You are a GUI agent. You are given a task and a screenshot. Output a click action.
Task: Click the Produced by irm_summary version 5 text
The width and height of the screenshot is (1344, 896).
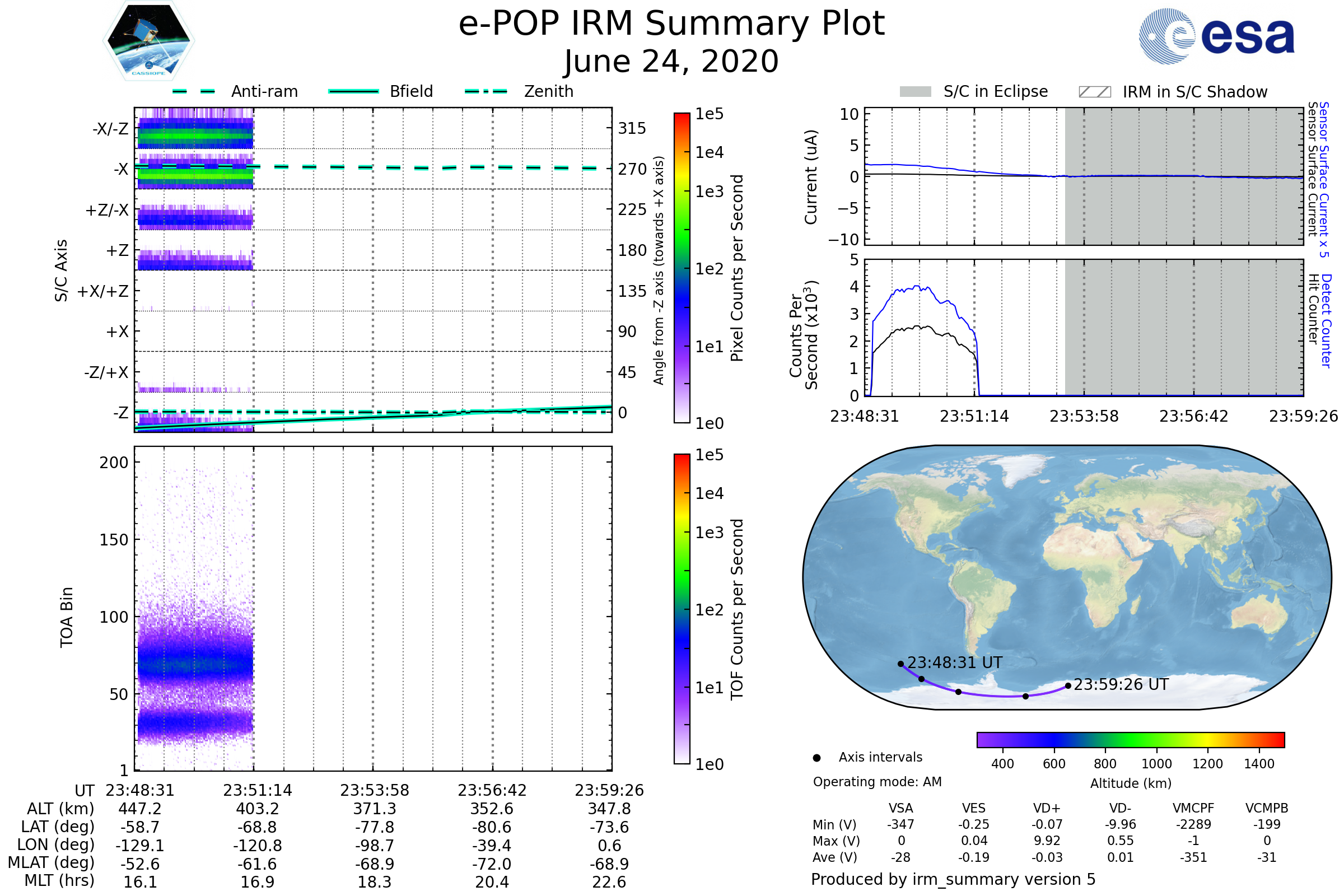(x=953, y=879)
